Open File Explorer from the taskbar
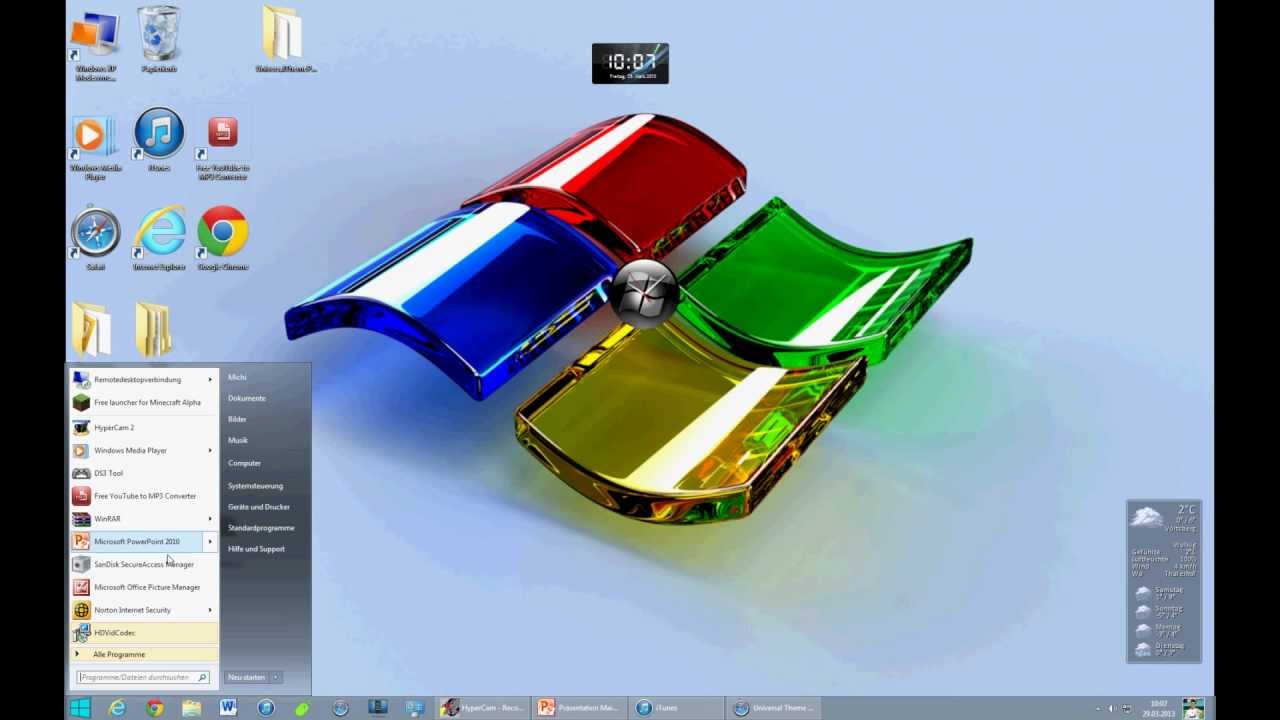 191,708
